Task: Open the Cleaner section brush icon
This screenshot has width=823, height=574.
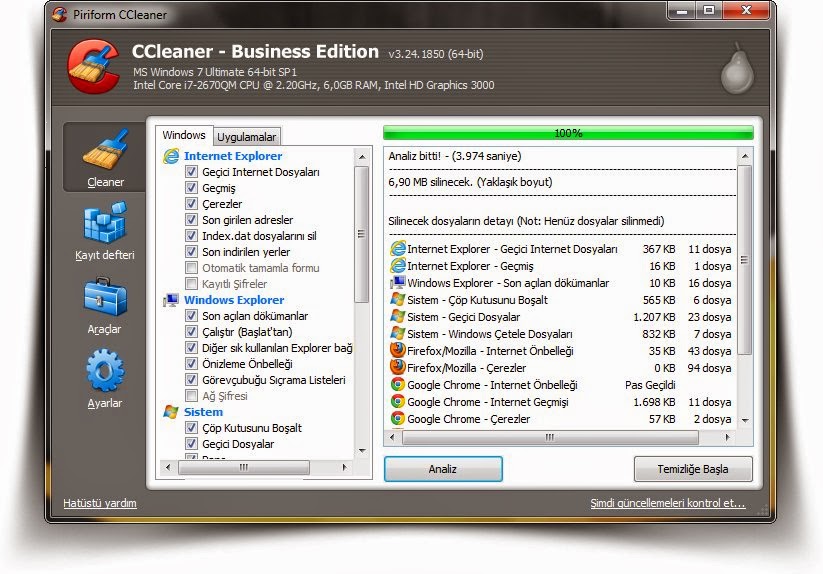Action: point(105,150)
